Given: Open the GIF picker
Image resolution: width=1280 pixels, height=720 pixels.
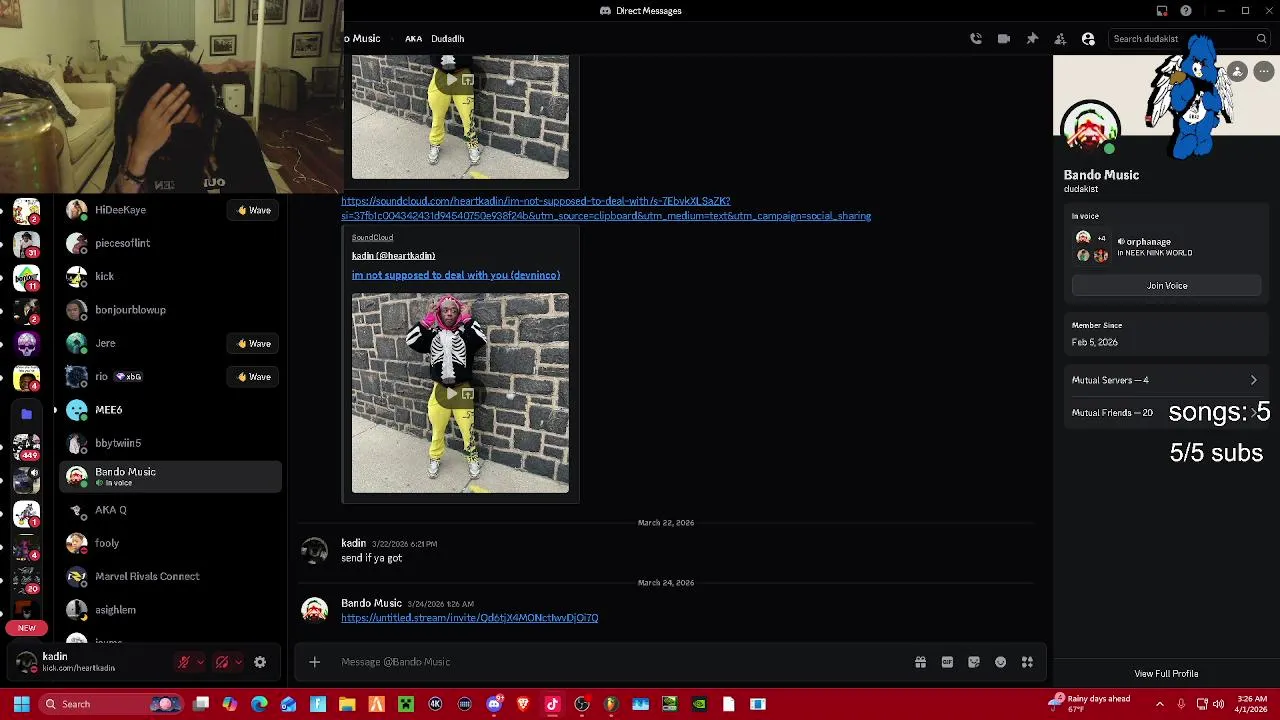Looking at the screenshot, I should click(947, 662).
